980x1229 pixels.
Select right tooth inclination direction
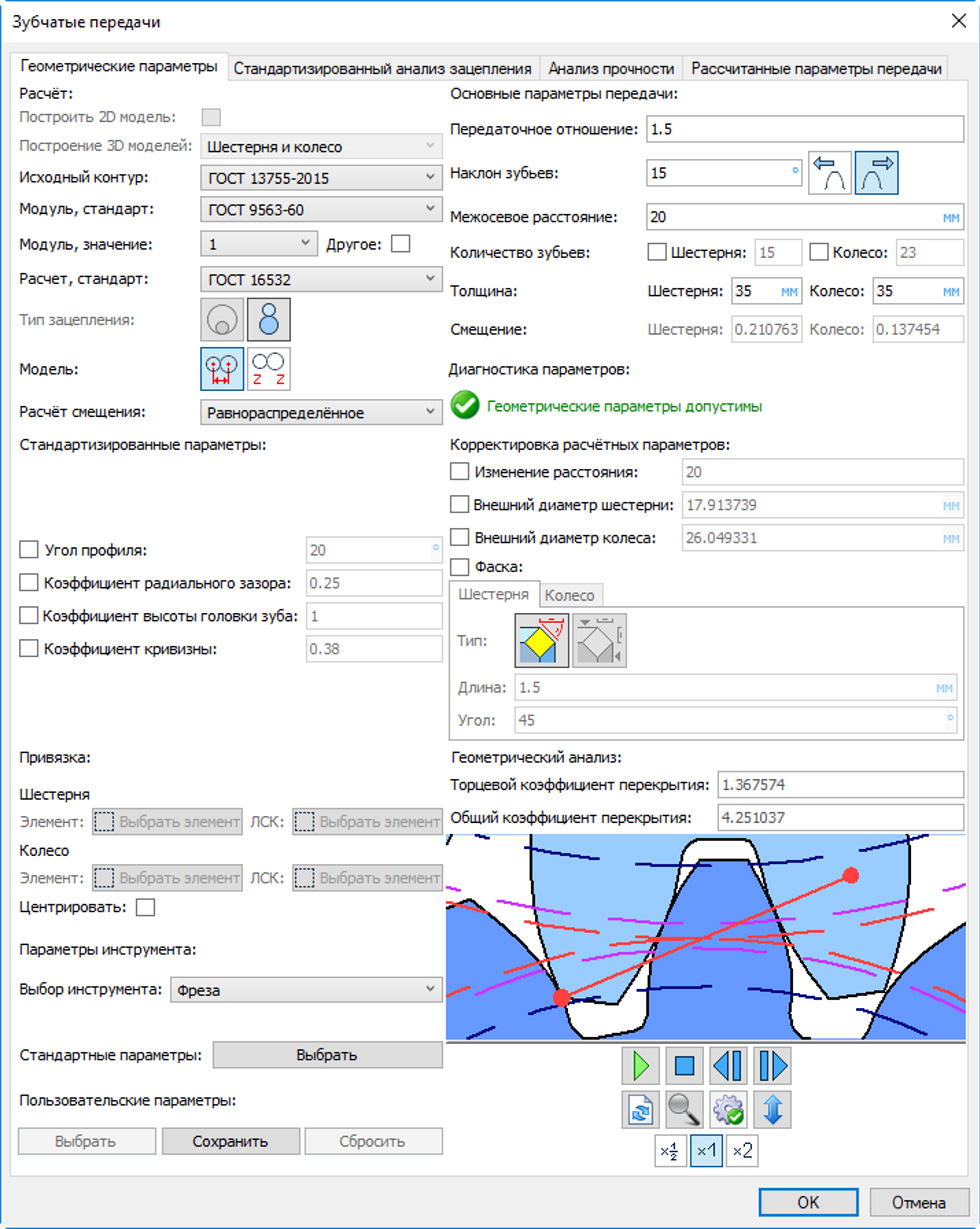coord(876,173)
